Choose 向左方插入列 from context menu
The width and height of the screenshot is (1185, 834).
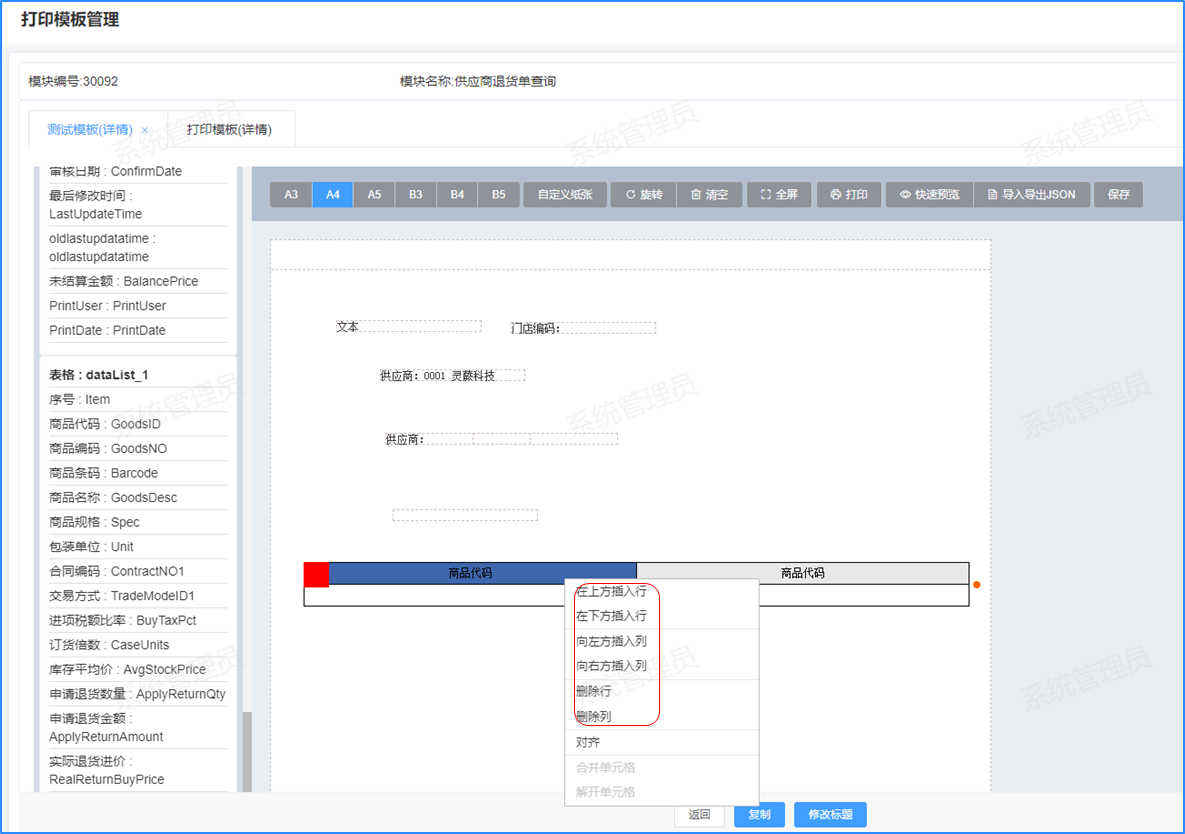(x=661, y=641)
